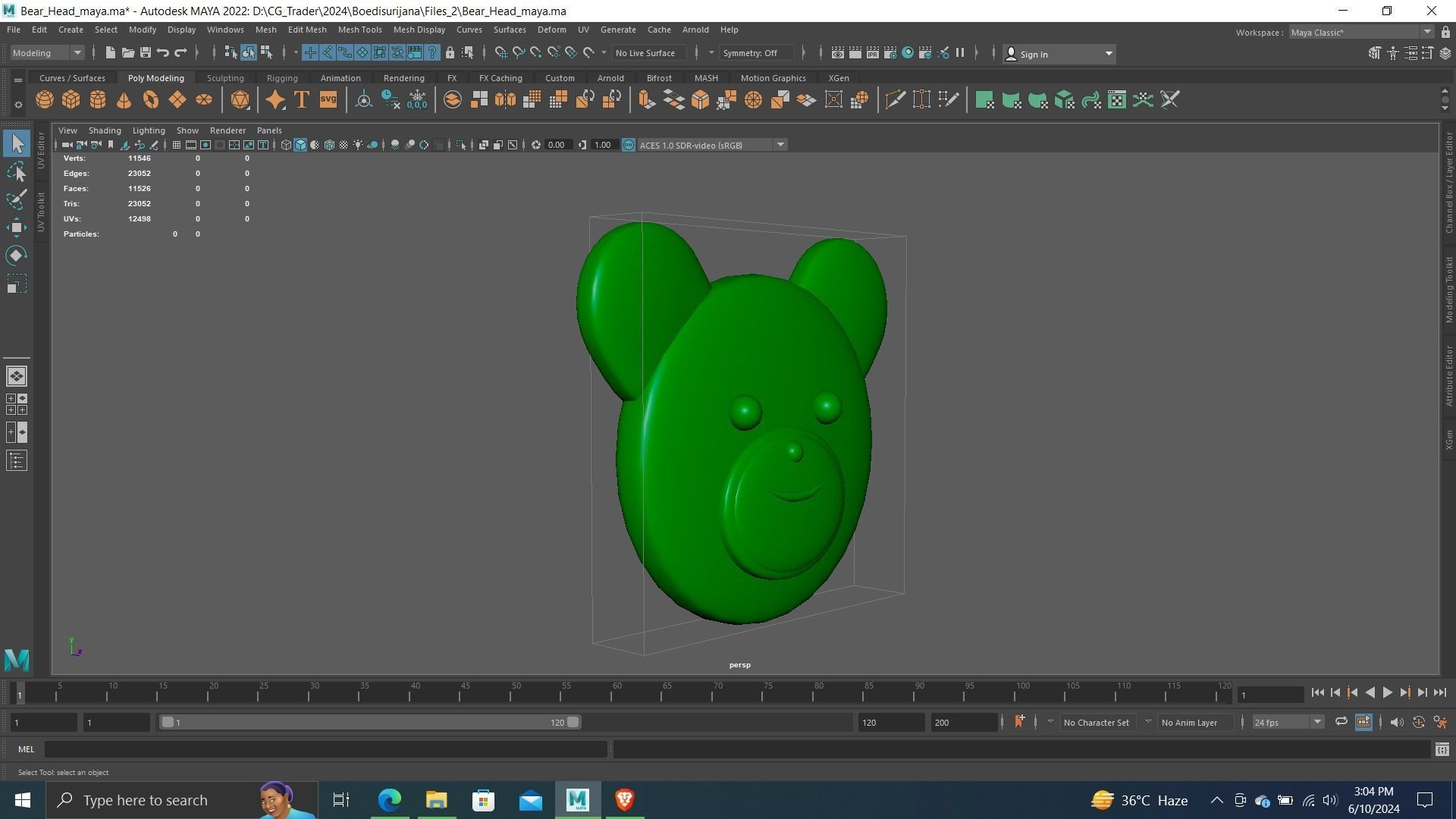Click the range slider bar
This screenshot has width=1456, height=819.
click(x=371, y=722)
